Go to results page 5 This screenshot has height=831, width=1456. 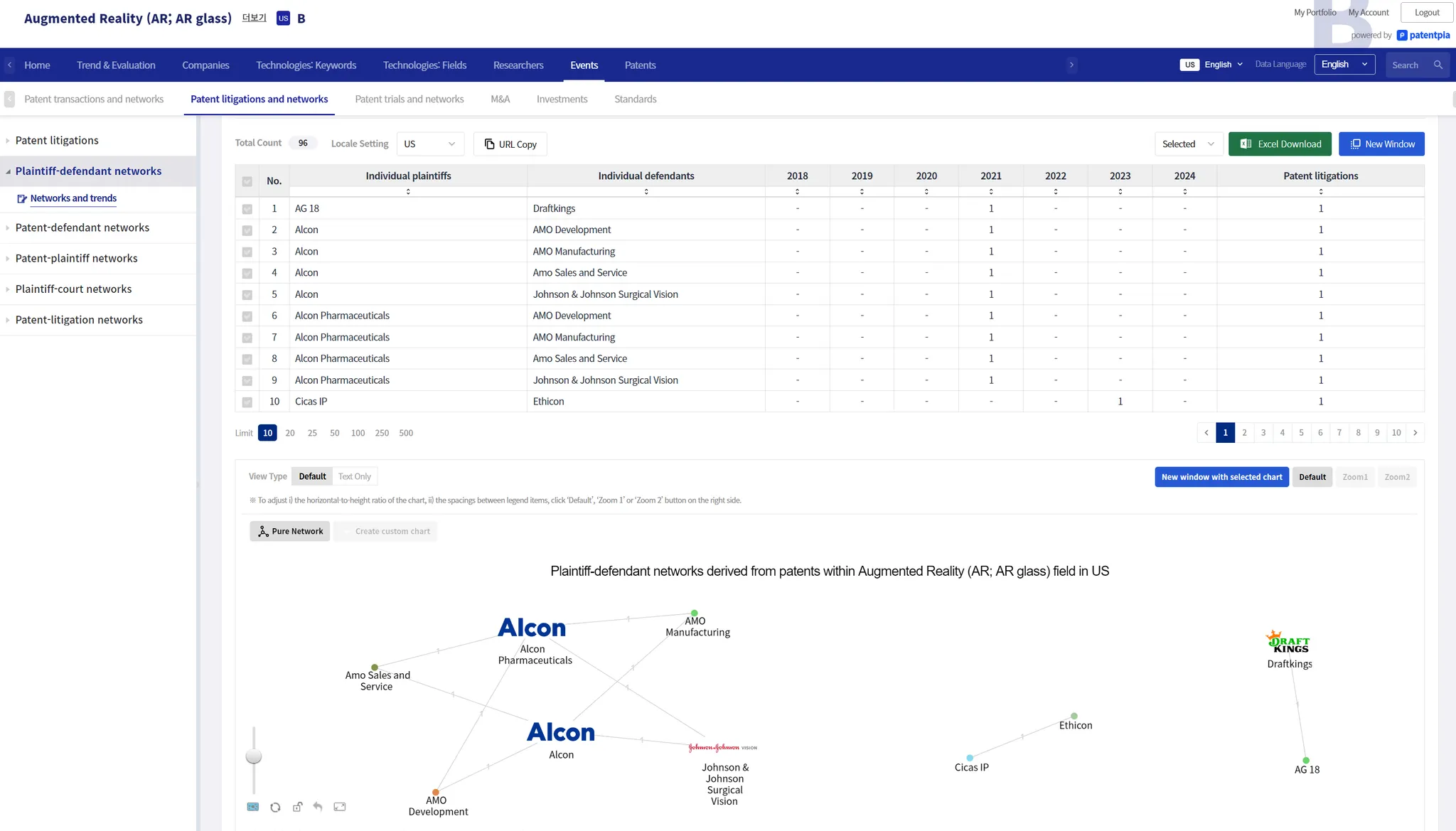point(1301,433)
